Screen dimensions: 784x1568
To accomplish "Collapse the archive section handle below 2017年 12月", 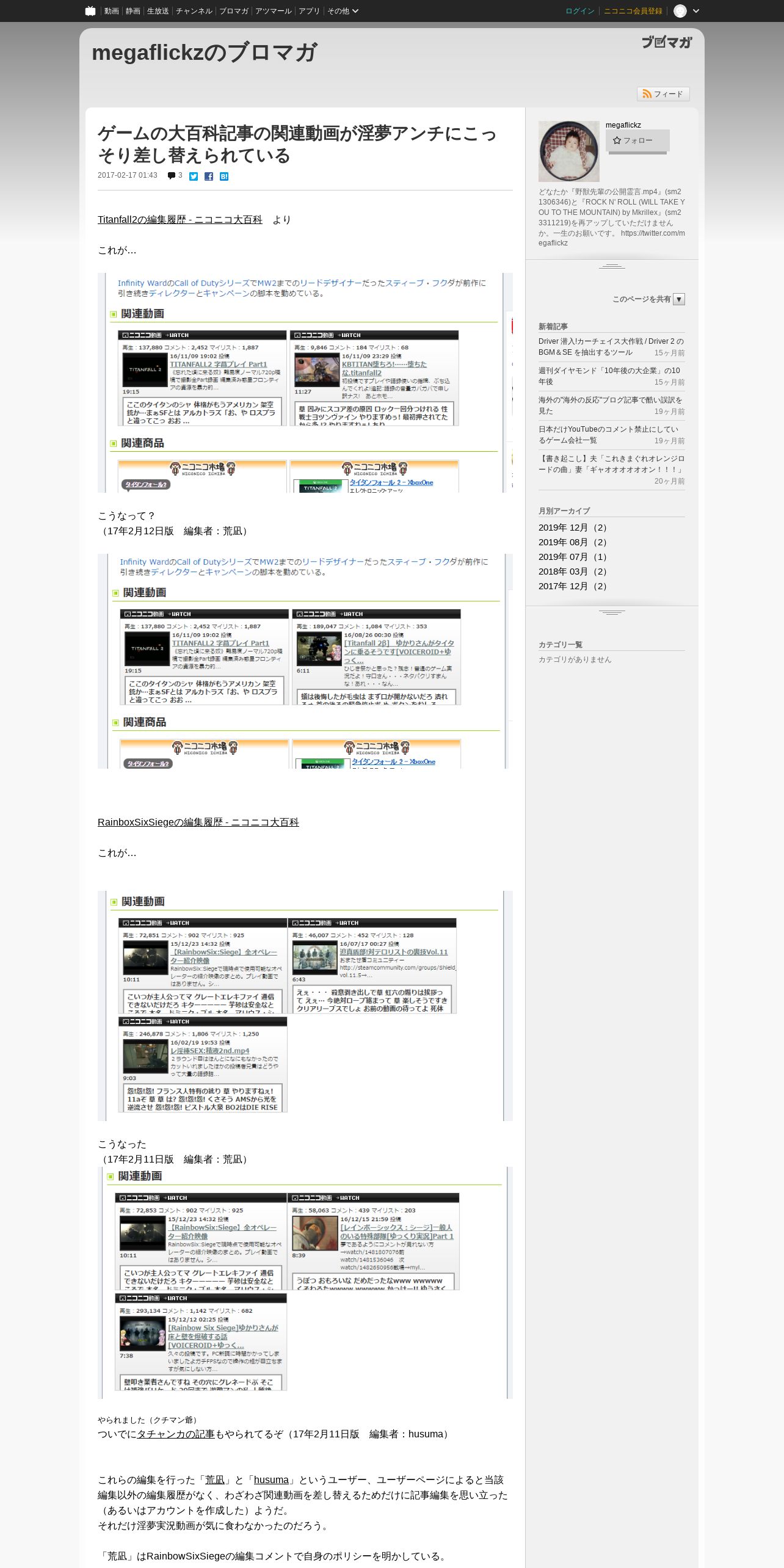I will click(x=612, y=612).
